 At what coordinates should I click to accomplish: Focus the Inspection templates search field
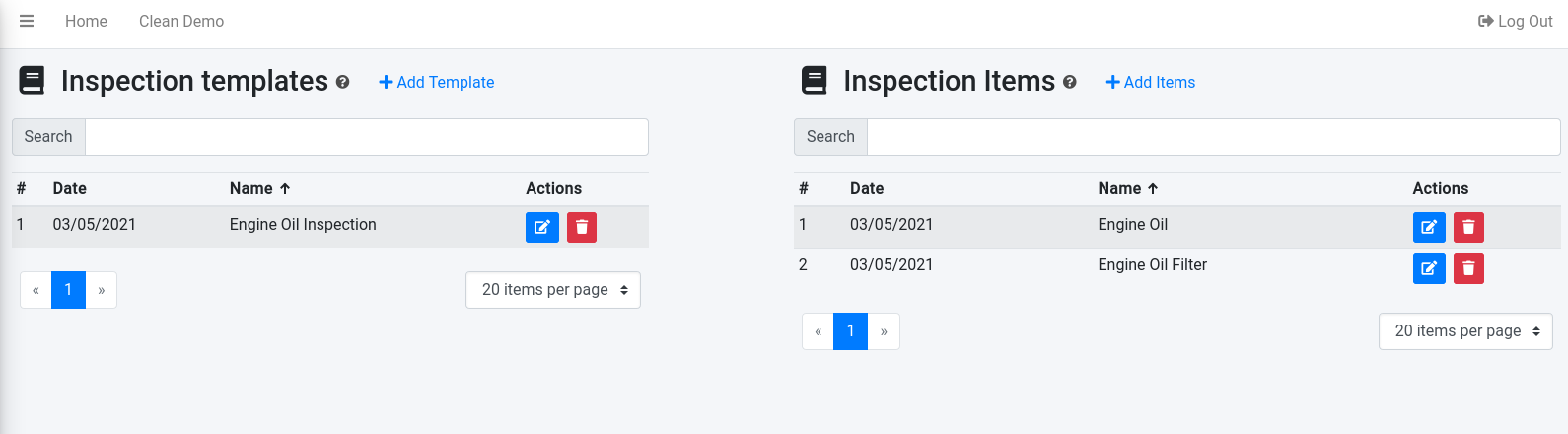coord(367,137)
